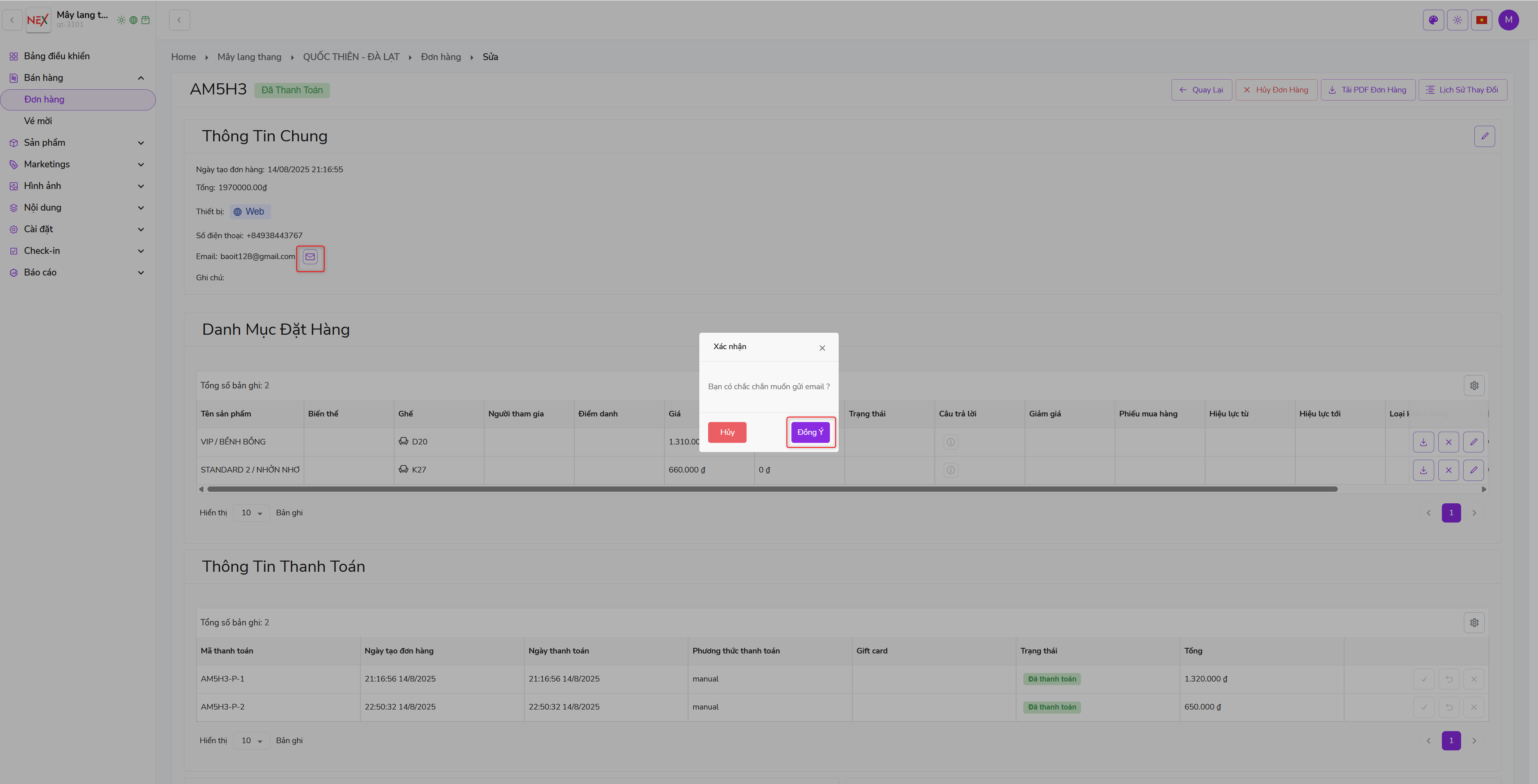Click the QUỐC THIÊN - ĐÀ LẠT breadcrumb
The width and height of the screenshot is (1538, 784).
[351, 57]
